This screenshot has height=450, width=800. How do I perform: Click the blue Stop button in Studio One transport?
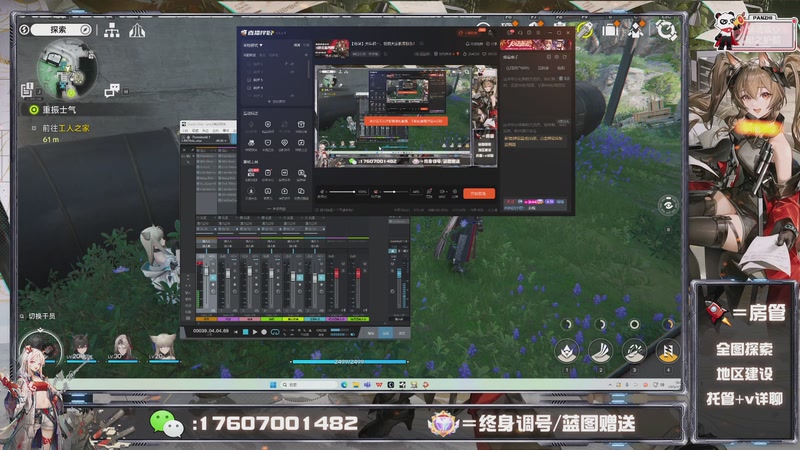(x=245, y=332)
